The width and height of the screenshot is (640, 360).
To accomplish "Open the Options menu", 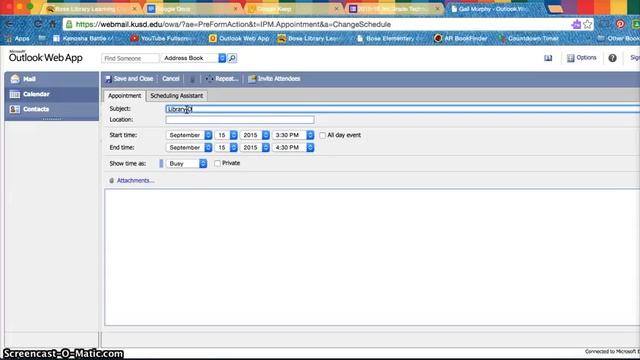I will click(582, 58).
